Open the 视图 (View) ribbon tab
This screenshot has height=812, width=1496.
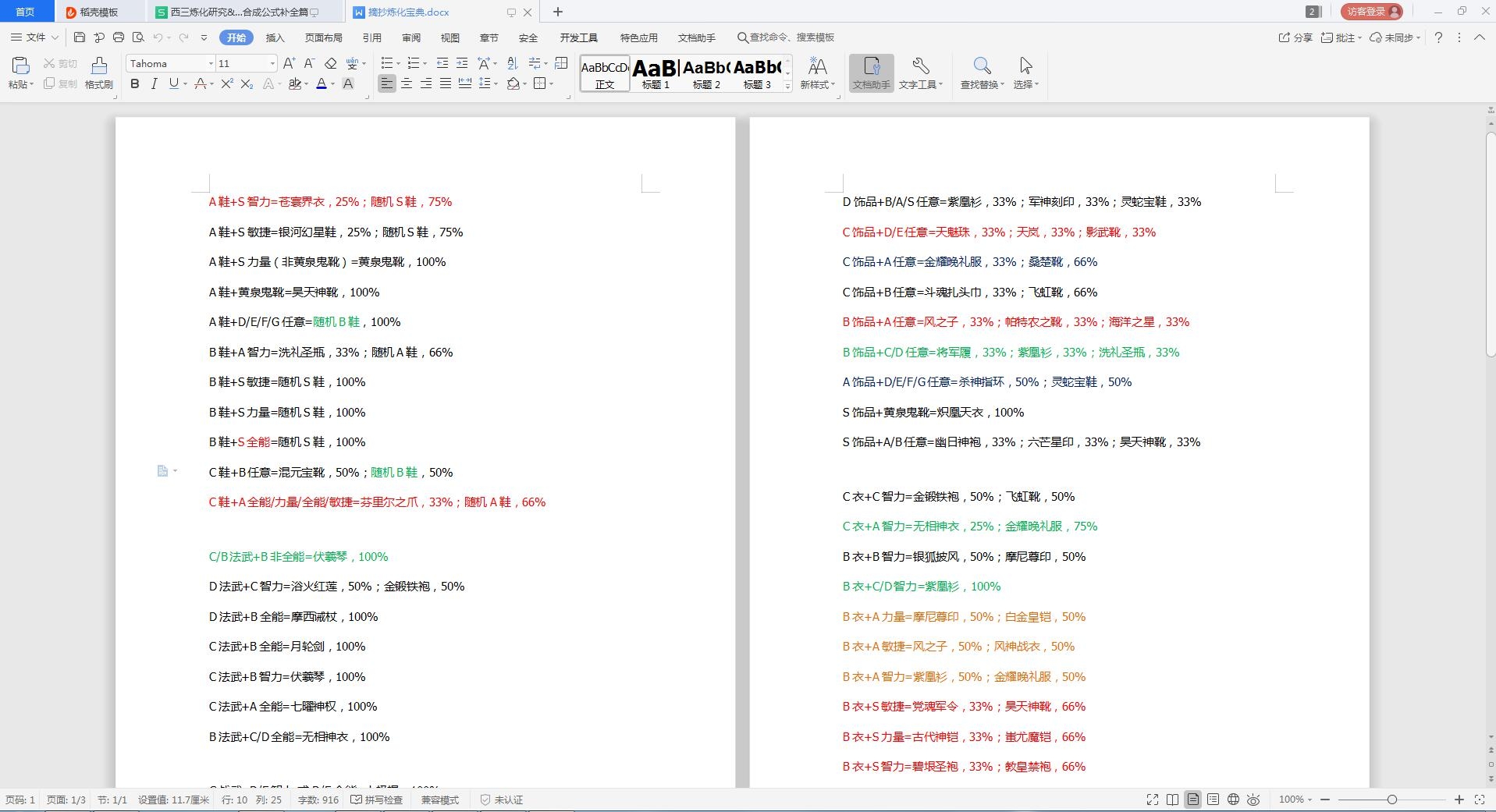coord(450,37)
